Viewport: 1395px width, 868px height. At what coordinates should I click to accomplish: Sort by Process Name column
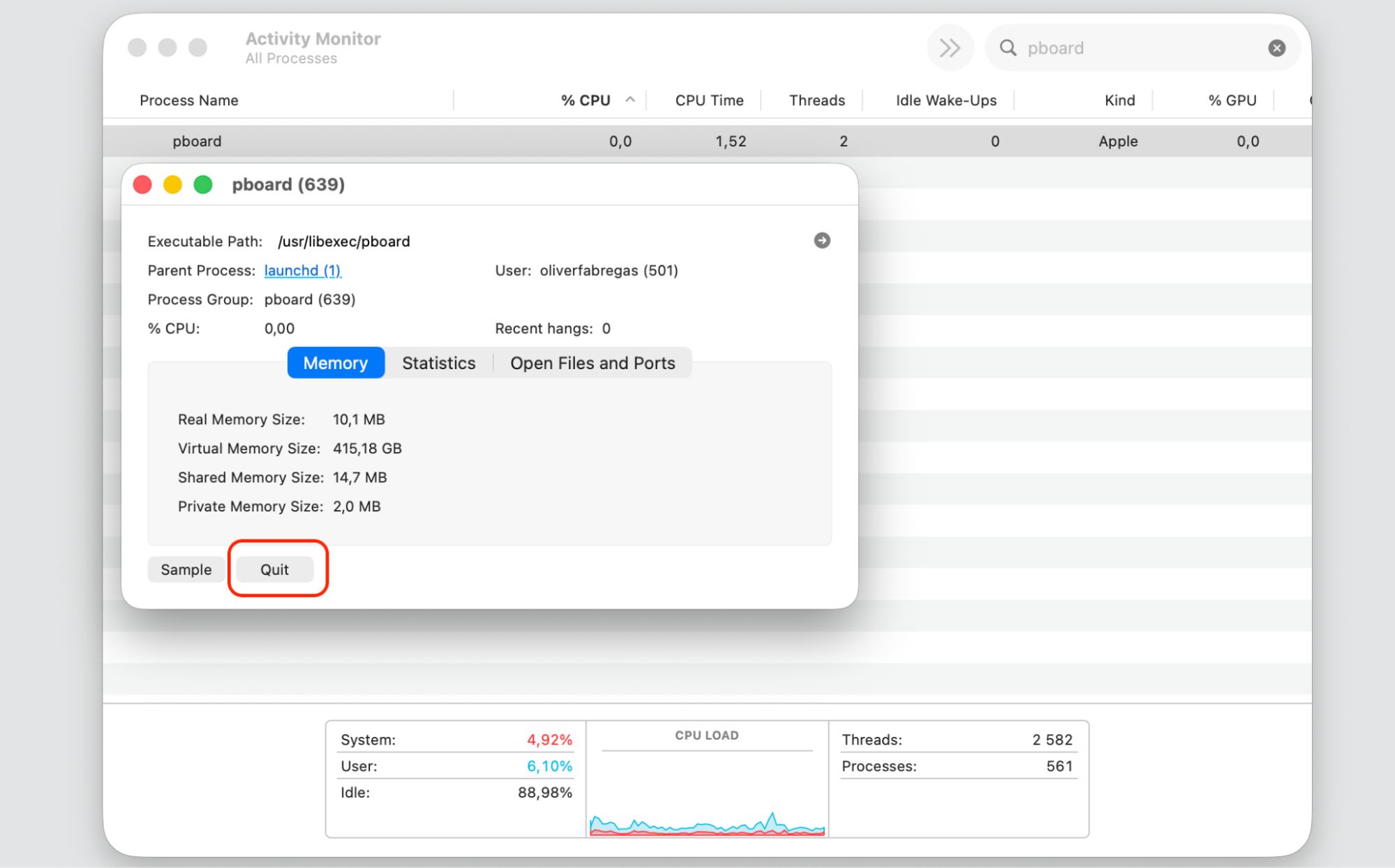(189, 100)
